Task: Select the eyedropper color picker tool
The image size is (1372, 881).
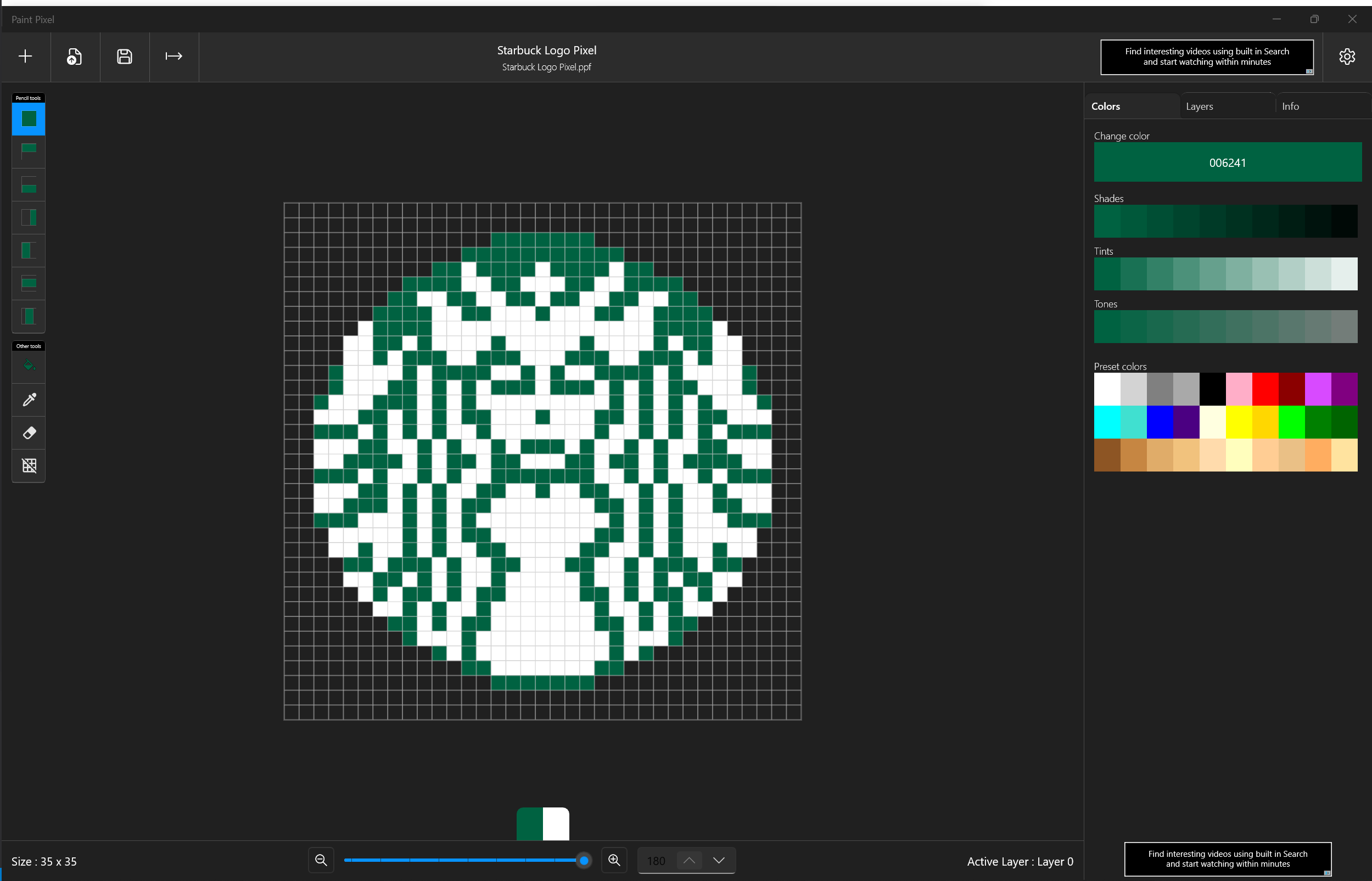Action: pyautogui.click(x=29, y=399)
